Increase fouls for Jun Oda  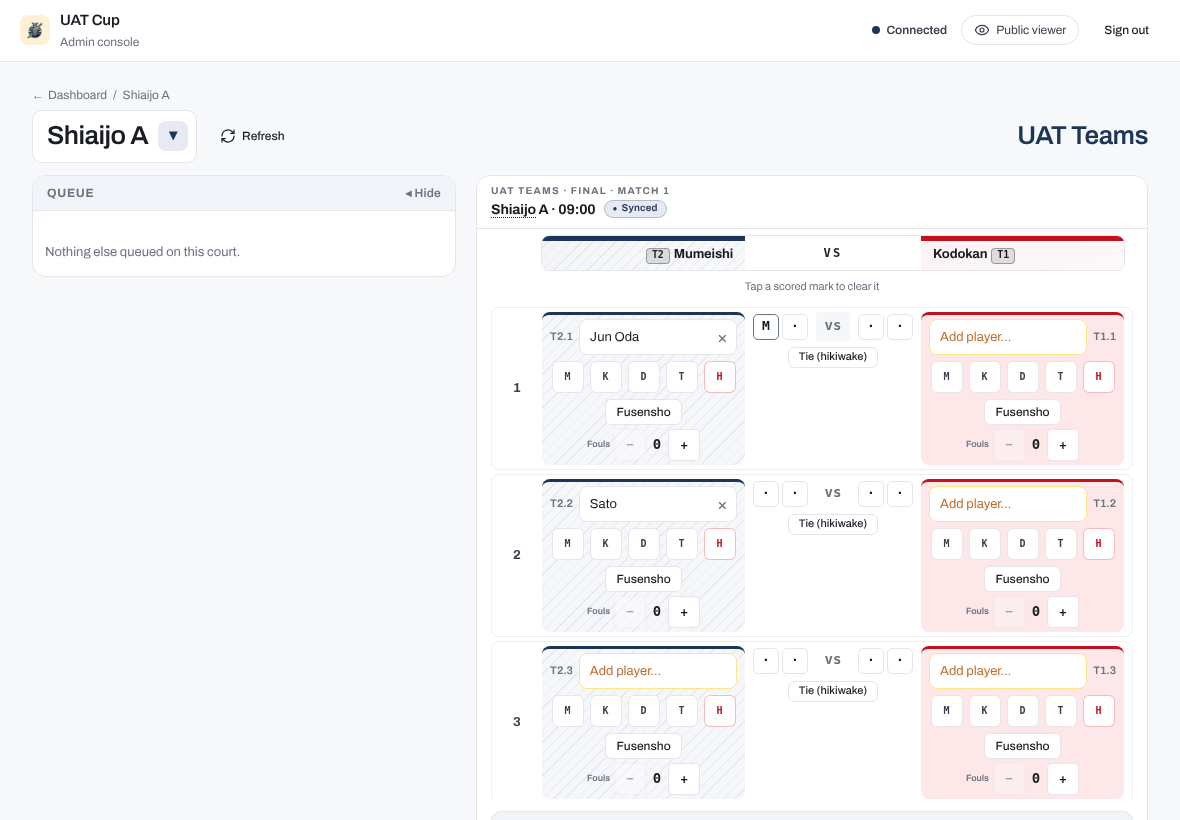point(684,445)
